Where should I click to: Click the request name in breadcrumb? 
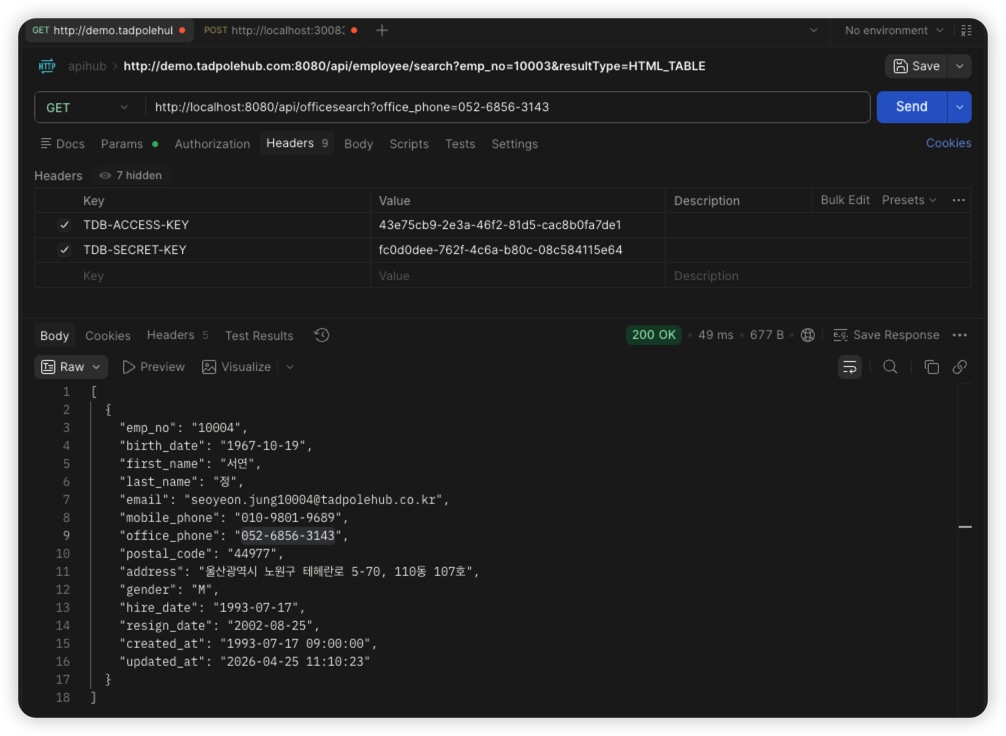point(414,66)
